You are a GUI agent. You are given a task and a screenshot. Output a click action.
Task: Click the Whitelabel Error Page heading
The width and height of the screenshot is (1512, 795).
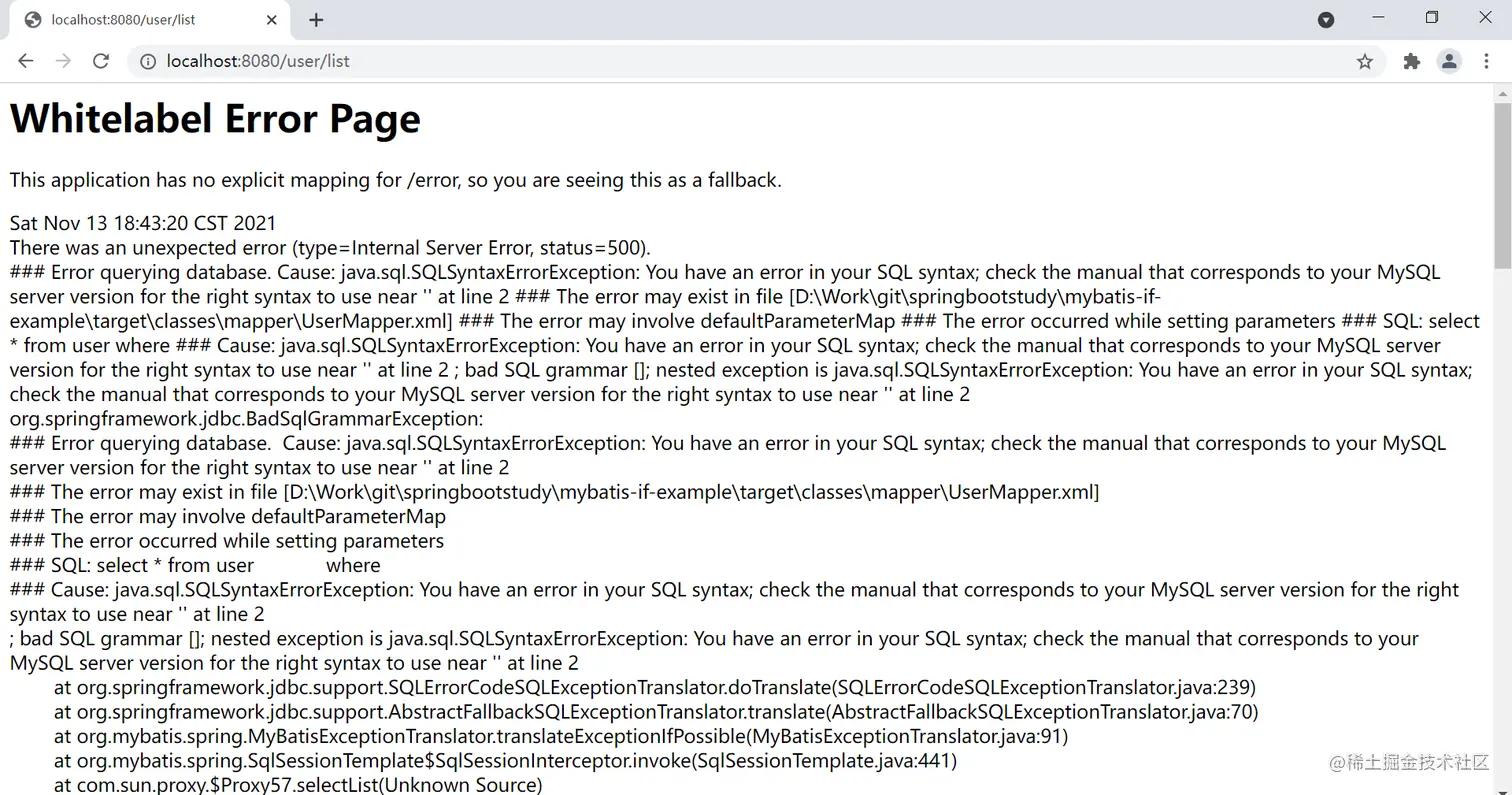(x=215, y=119)
